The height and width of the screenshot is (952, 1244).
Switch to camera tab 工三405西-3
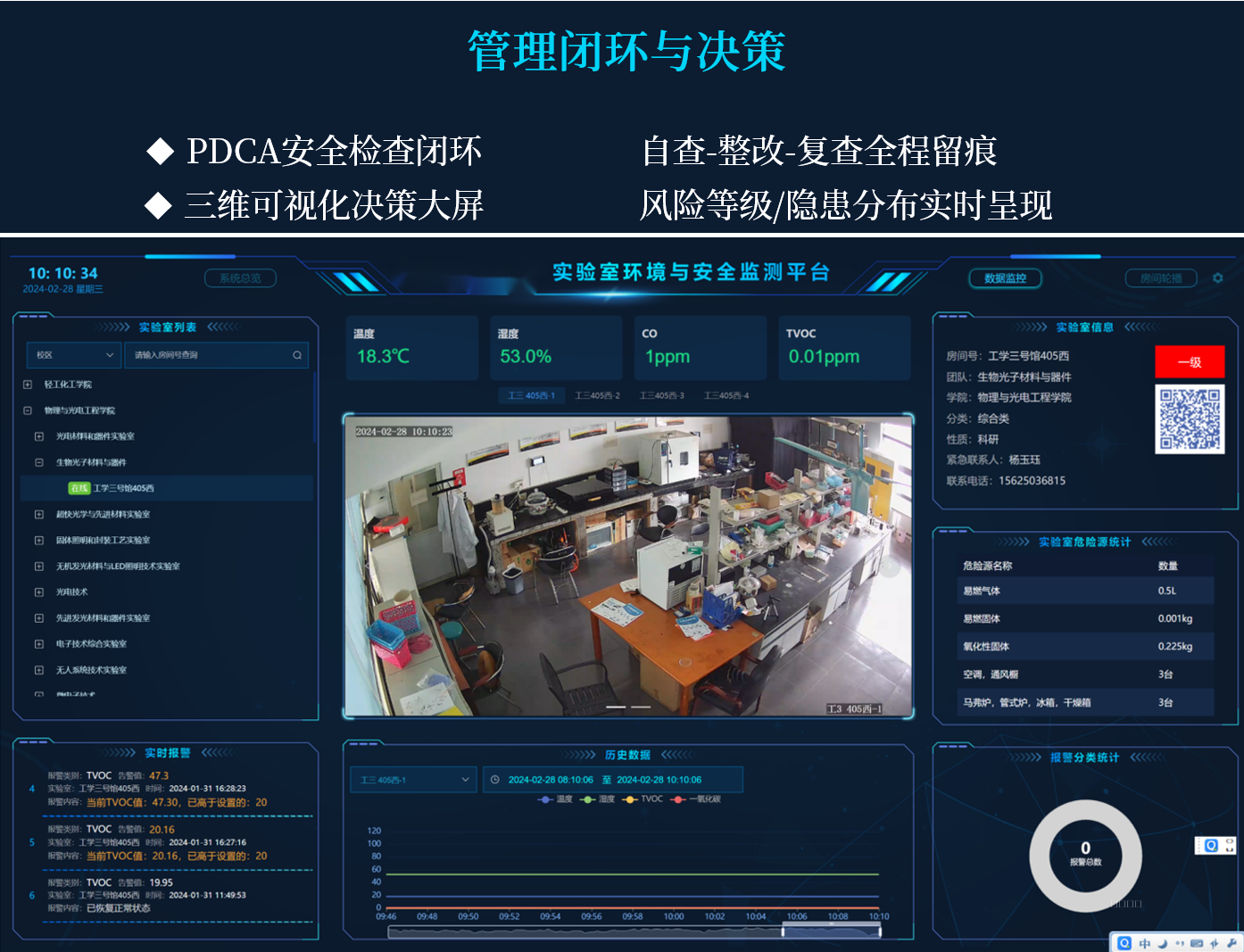coord(661,395)
